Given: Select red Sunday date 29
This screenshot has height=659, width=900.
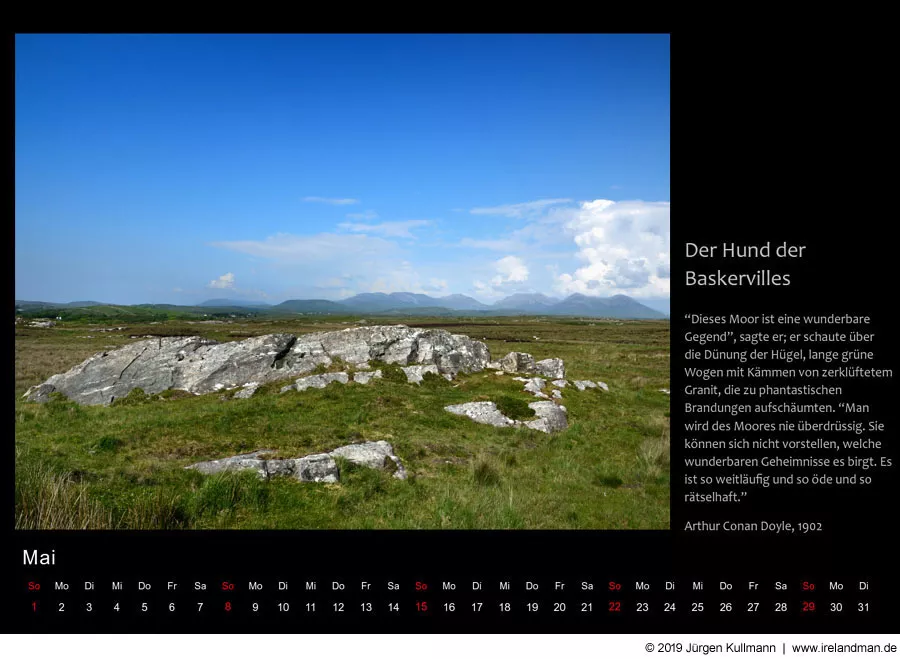Looking at the screenshot, I should 808,607.
